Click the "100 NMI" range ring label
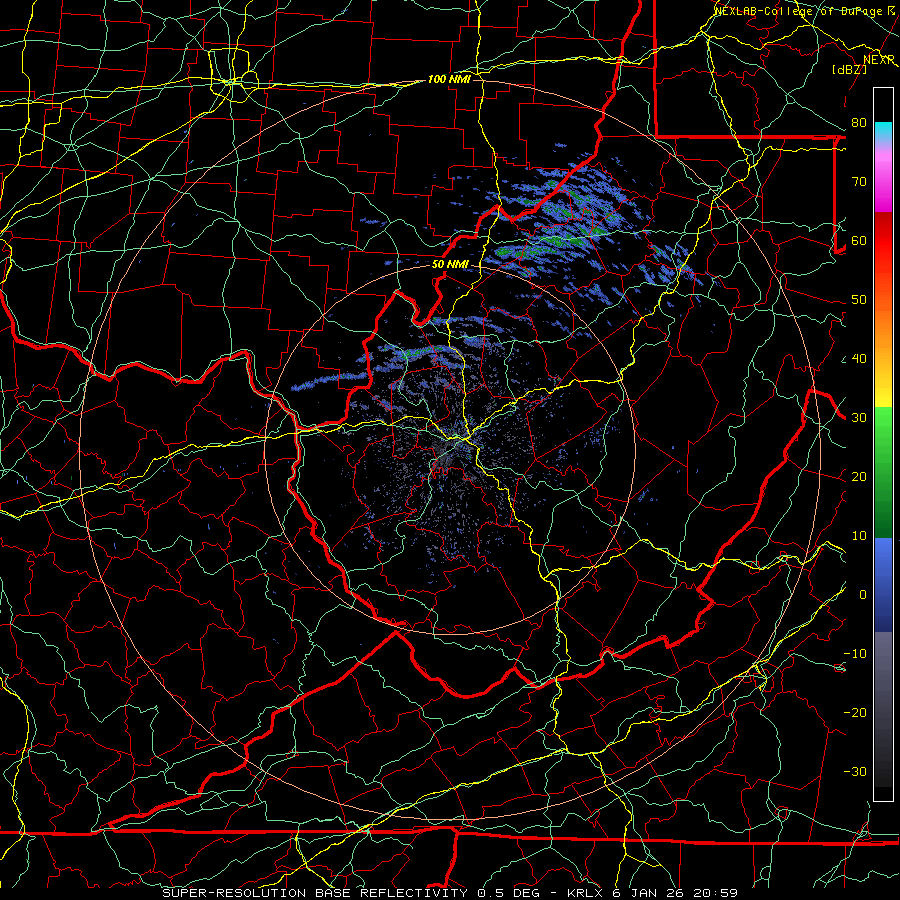Viewport: 900px width, 900px height. (x=449, y=79)
